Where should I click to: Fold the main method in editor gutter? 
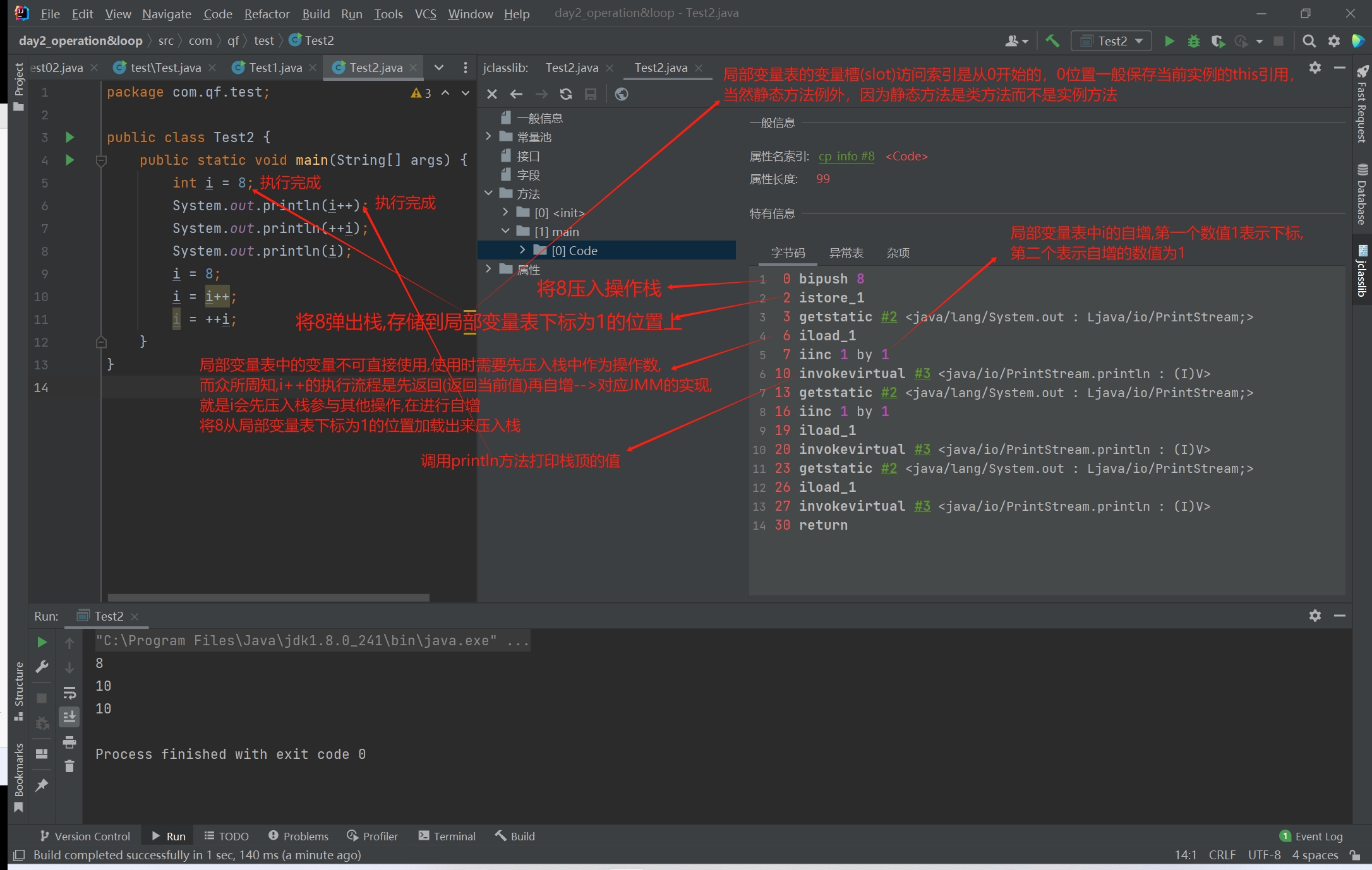pos(101,160)
